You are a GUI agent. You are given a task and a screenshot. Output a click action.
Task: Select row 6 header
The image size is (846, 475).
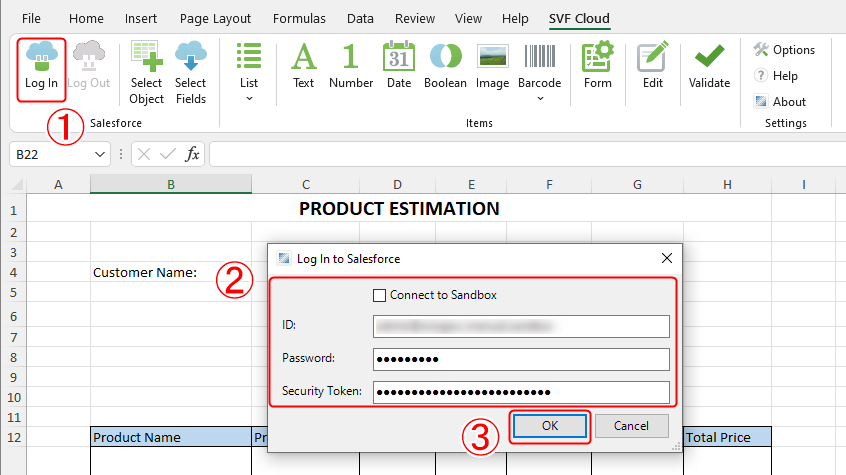click(x=13, y=316)
